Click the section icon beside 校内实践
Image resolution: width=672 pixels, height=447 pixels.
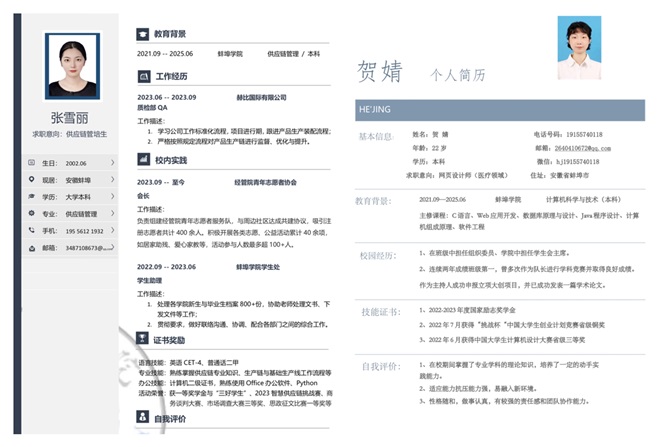coord(143,160)
